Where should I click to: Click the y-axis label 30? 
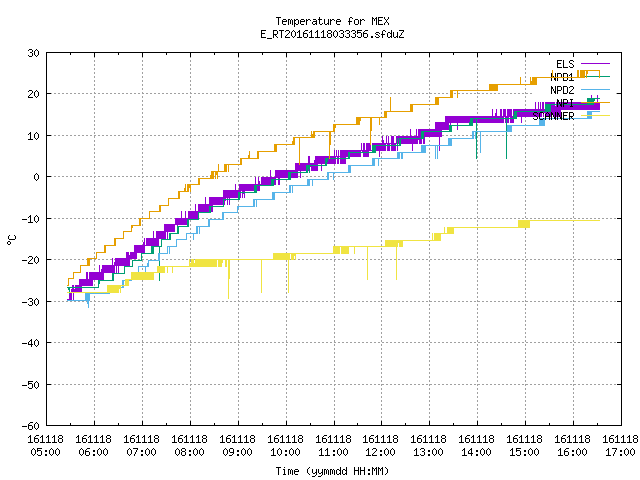tap(33, 53)
